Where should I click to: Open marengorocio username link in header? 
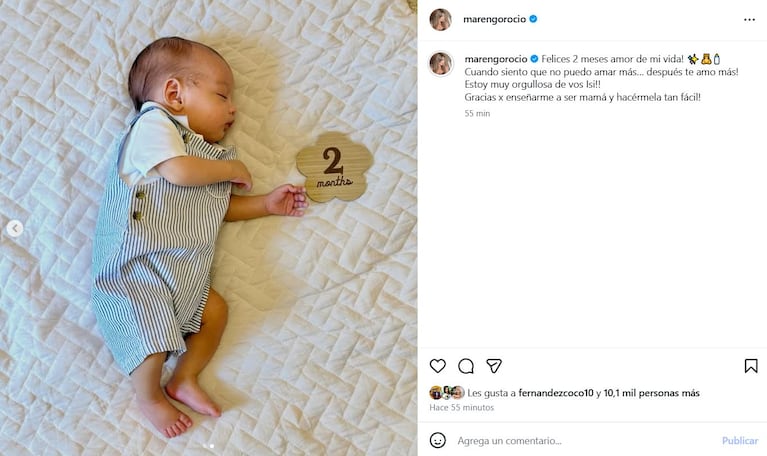495,19
